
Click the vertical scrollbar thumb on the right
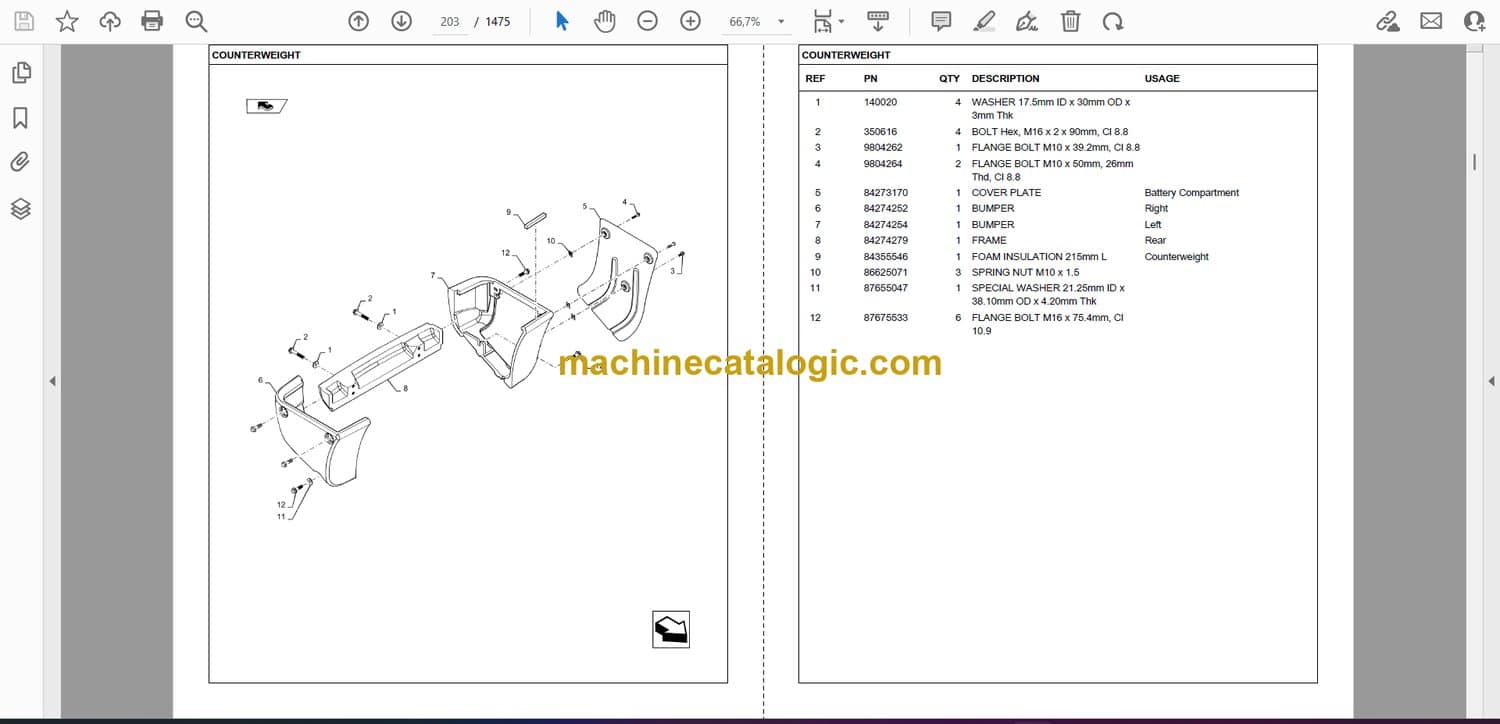[1474, 162]
